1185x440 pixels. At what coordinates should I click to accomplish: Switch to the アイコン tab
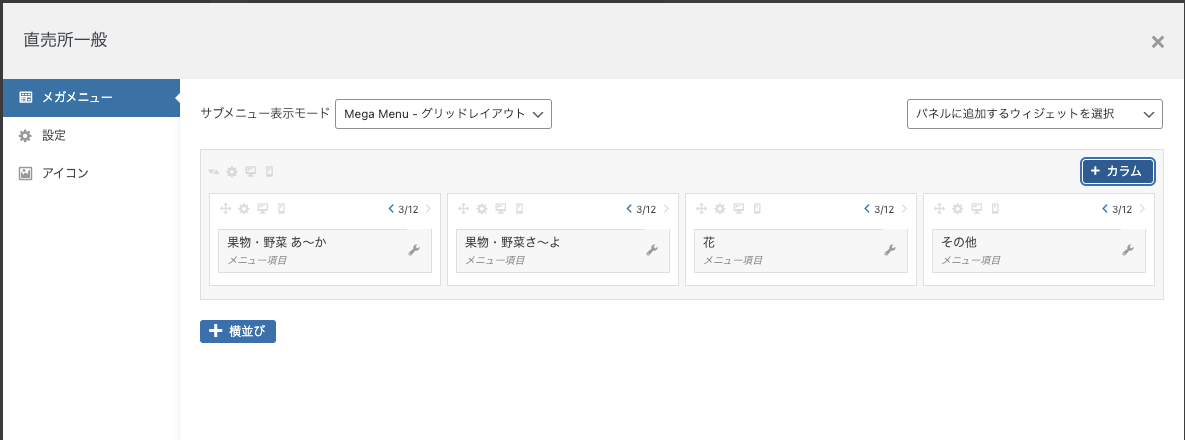[x=91, y=173]
